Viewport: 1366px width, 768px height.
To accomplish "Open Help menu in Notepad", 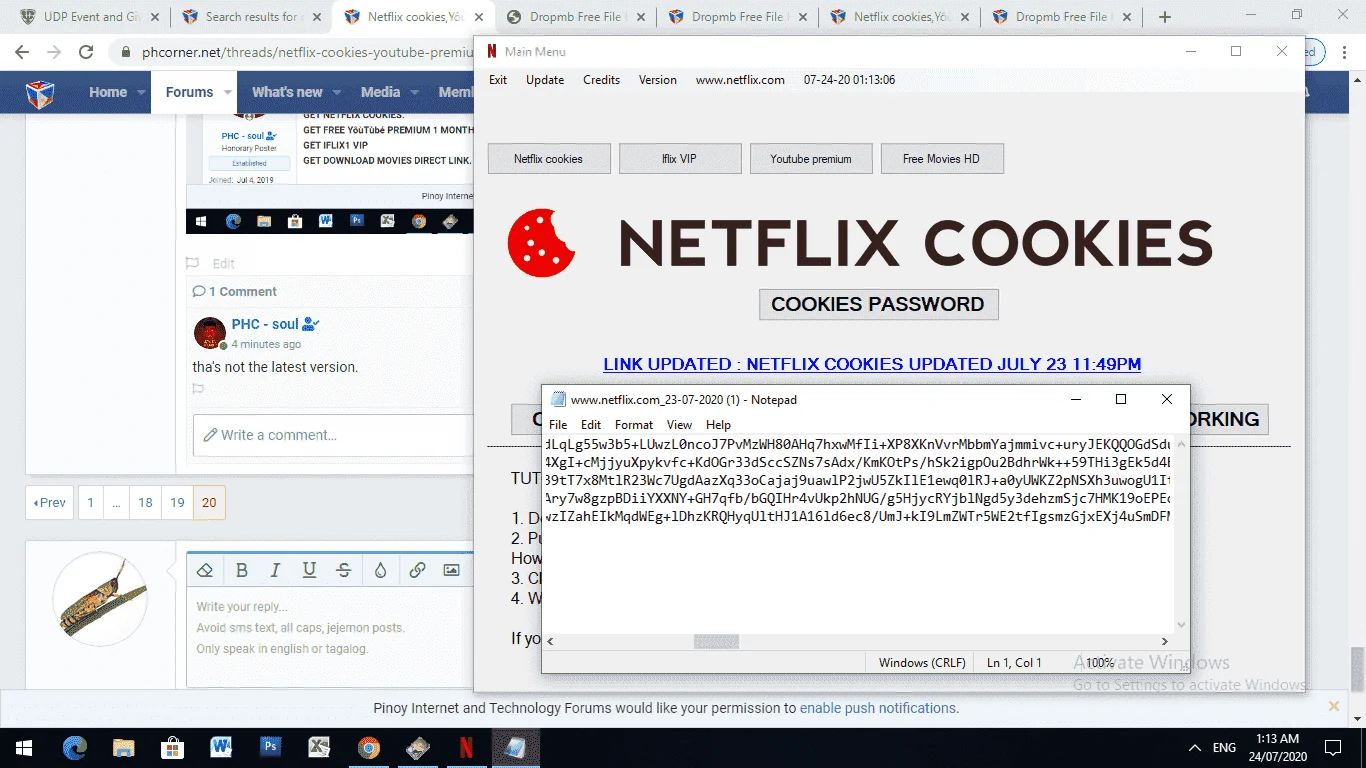I will pos(718,425).
